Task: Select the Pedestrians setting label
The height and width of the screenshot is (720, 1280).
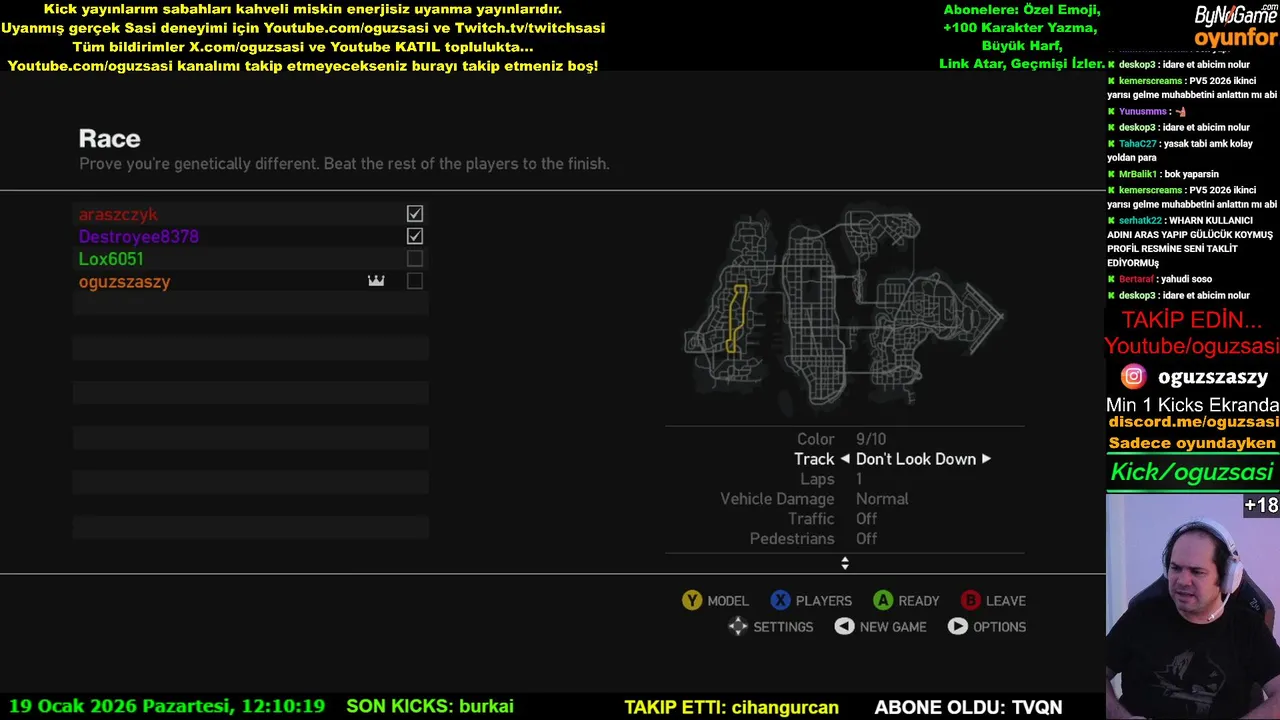Action: (792, 539)
